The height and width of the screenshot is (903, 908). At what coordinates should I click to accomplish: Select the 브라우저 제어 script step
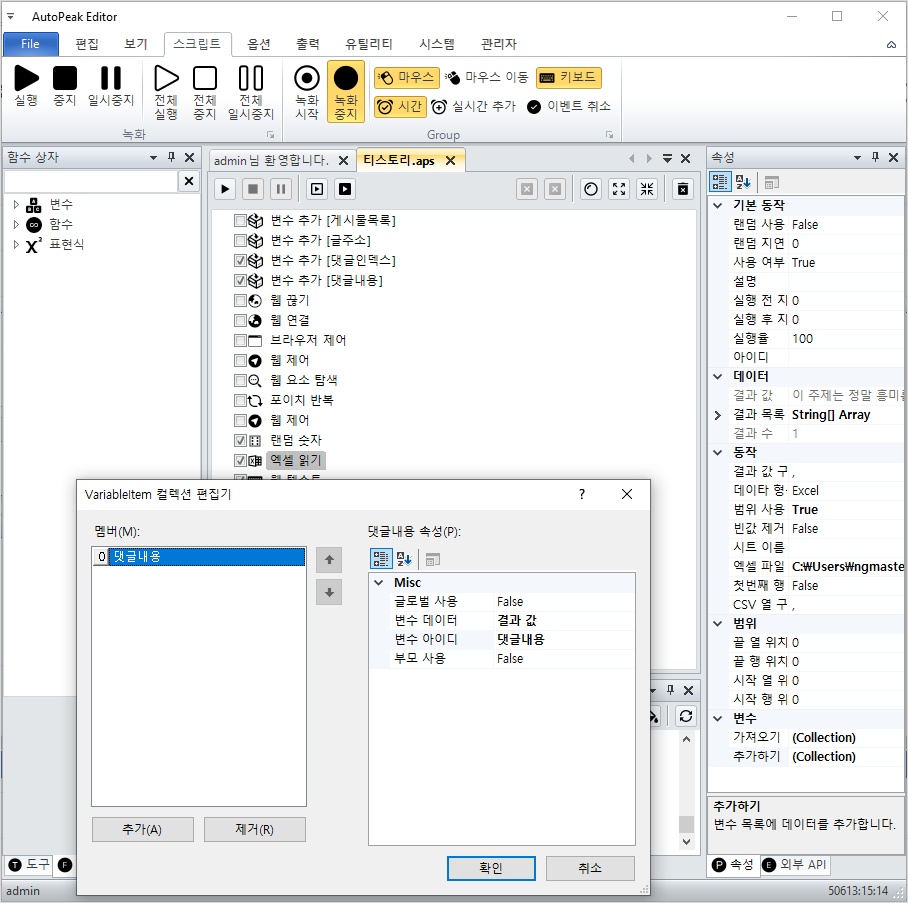click(x=308, y=340)
